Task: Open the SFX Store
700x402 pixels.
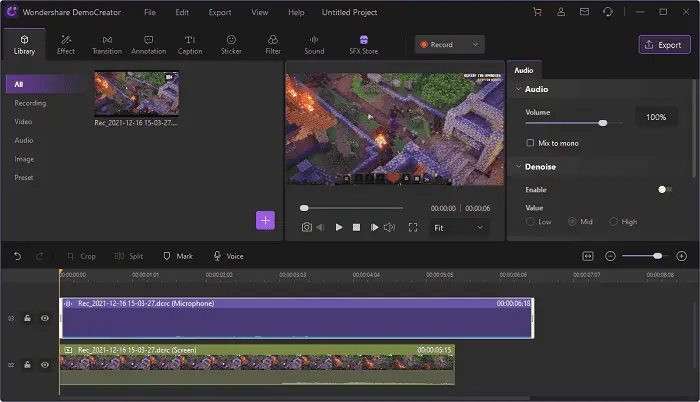Action: (x=364, y=45)
